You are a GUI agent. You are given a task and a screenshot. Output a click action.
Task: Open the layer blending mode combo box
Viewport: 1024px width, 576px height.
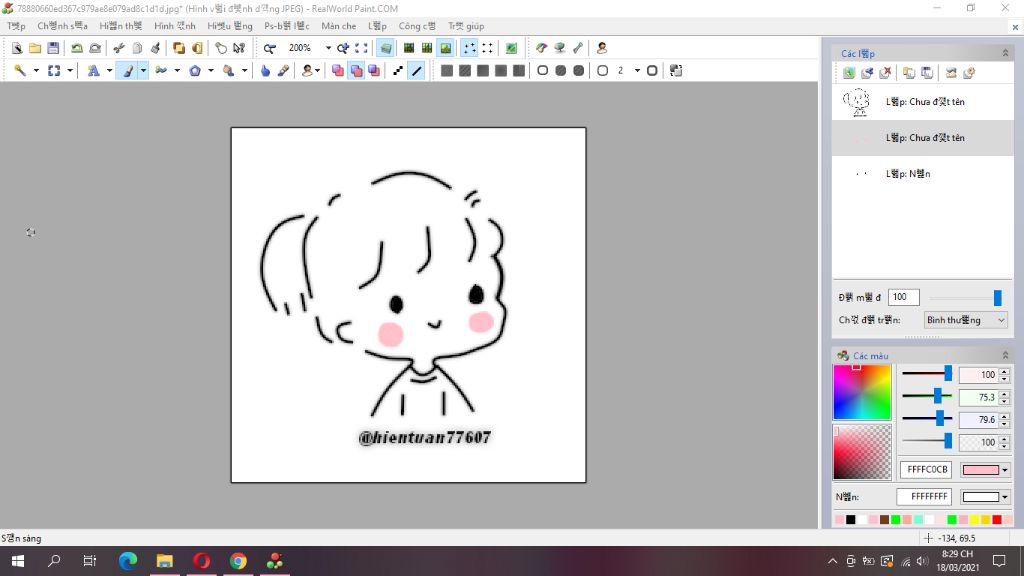coord(965,320)
